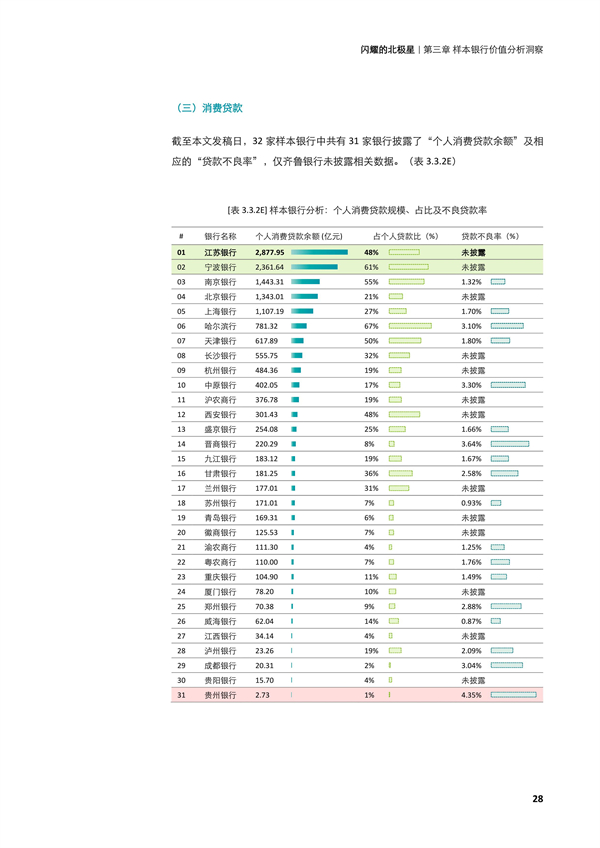Select bank name 贵阳银行
The image size is (600, 848).
220,680
